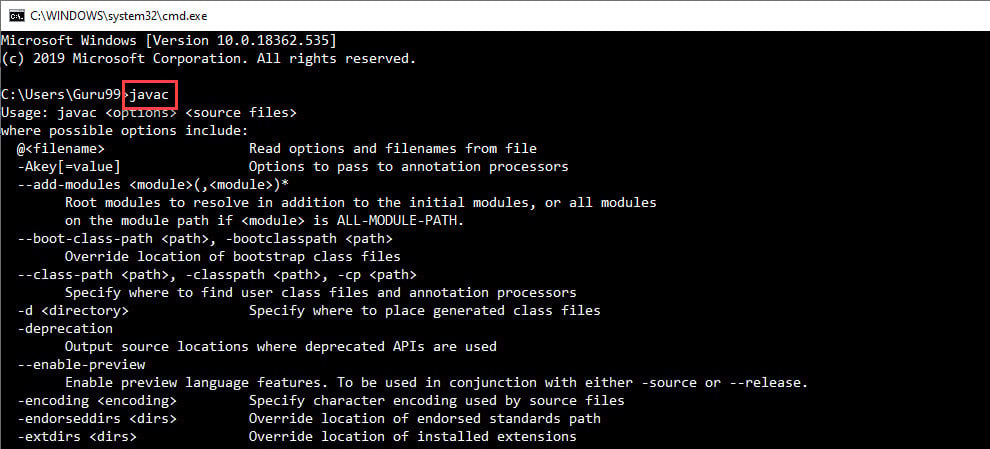This screenshot has height=449, width=990.
Task: Click the --add-modules option line
Action: click(153, 184)
